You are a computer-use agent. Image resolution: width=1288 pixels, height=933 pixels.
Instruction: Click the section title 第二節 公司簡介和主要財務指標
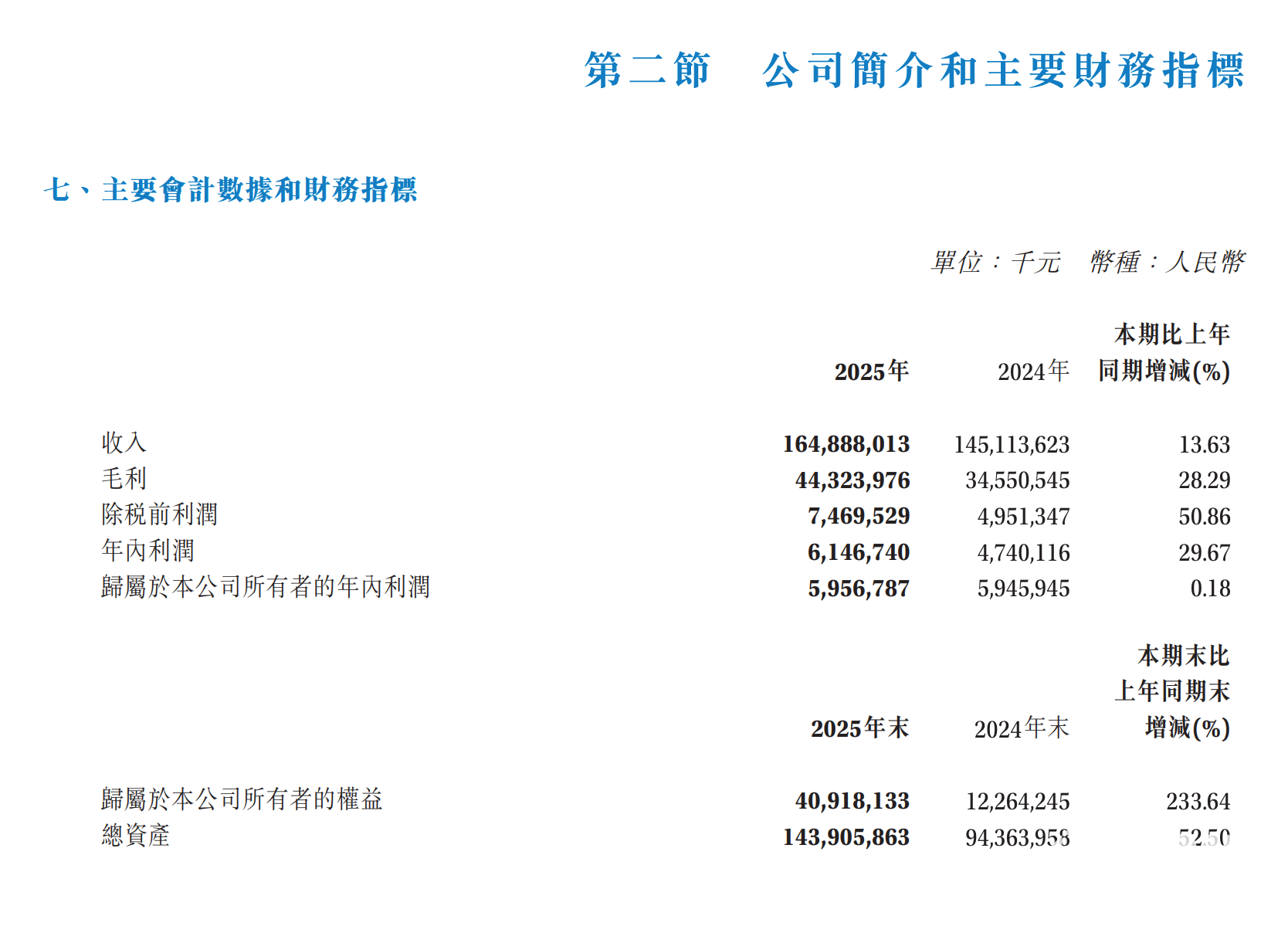click(x=913, y=70)
